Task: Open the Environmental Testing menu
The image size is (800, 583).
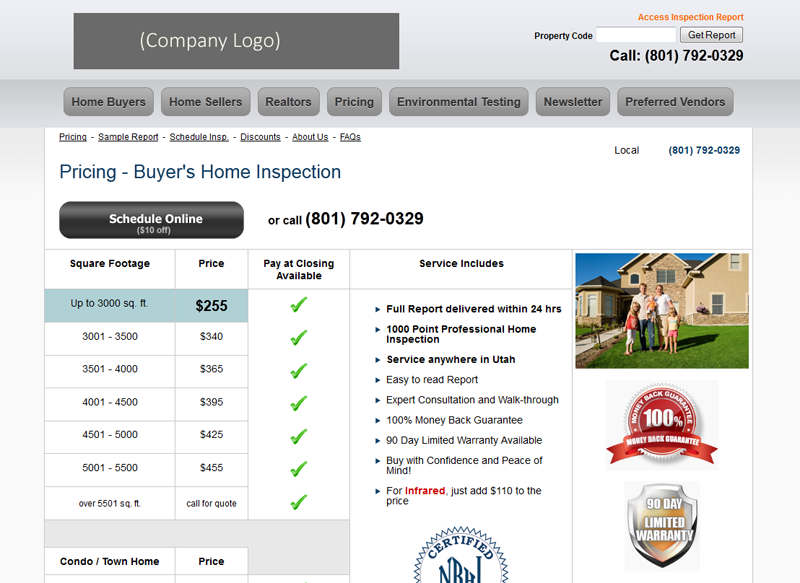Action: click(x=459, y=102)
